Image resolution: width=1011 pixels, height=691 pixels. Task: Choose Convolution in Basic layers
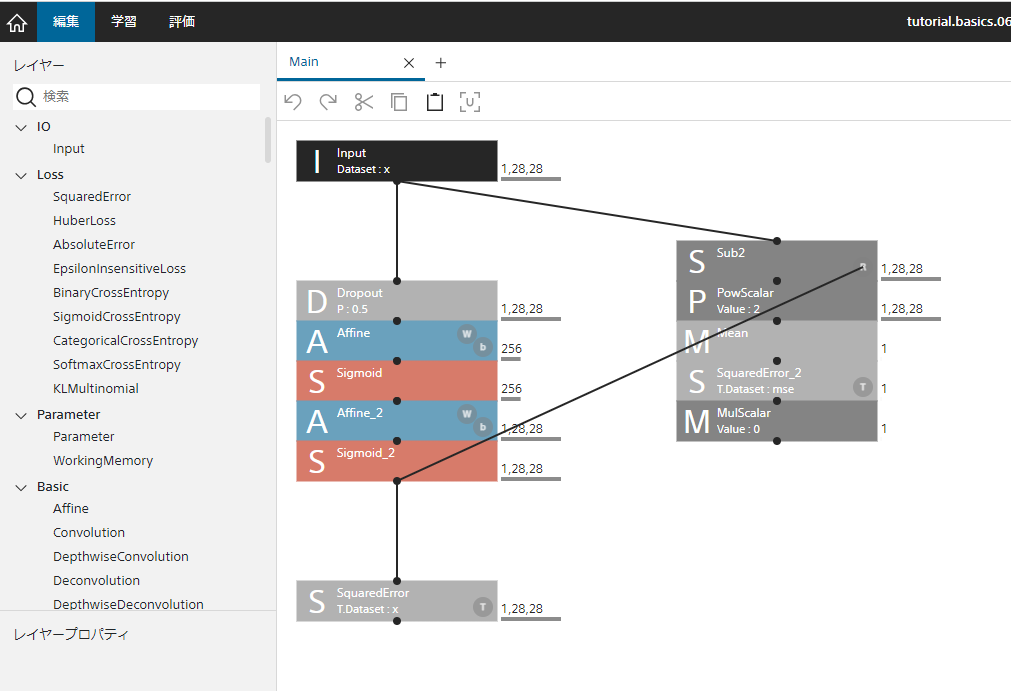89,533
